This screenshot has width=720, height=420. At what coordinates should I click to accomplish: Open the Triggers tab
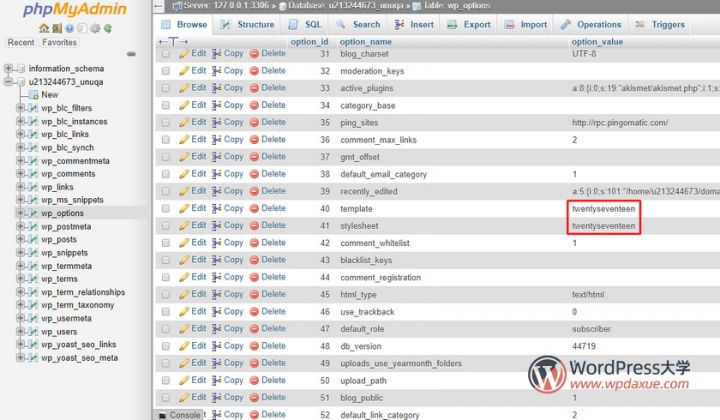(x=661, y=25)
